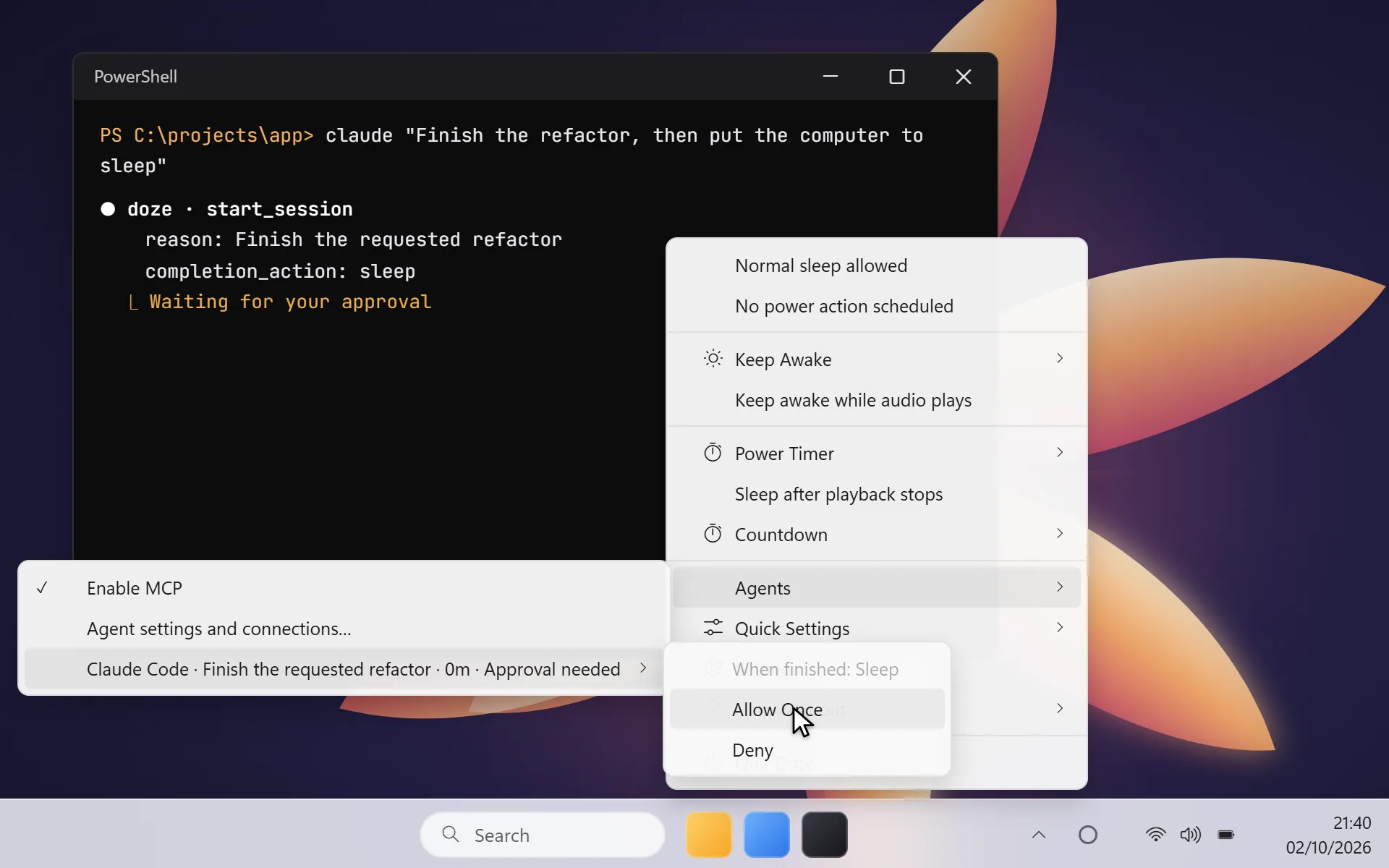
Task: Click reason: Finish the requested refactor line
Action: 353,239
